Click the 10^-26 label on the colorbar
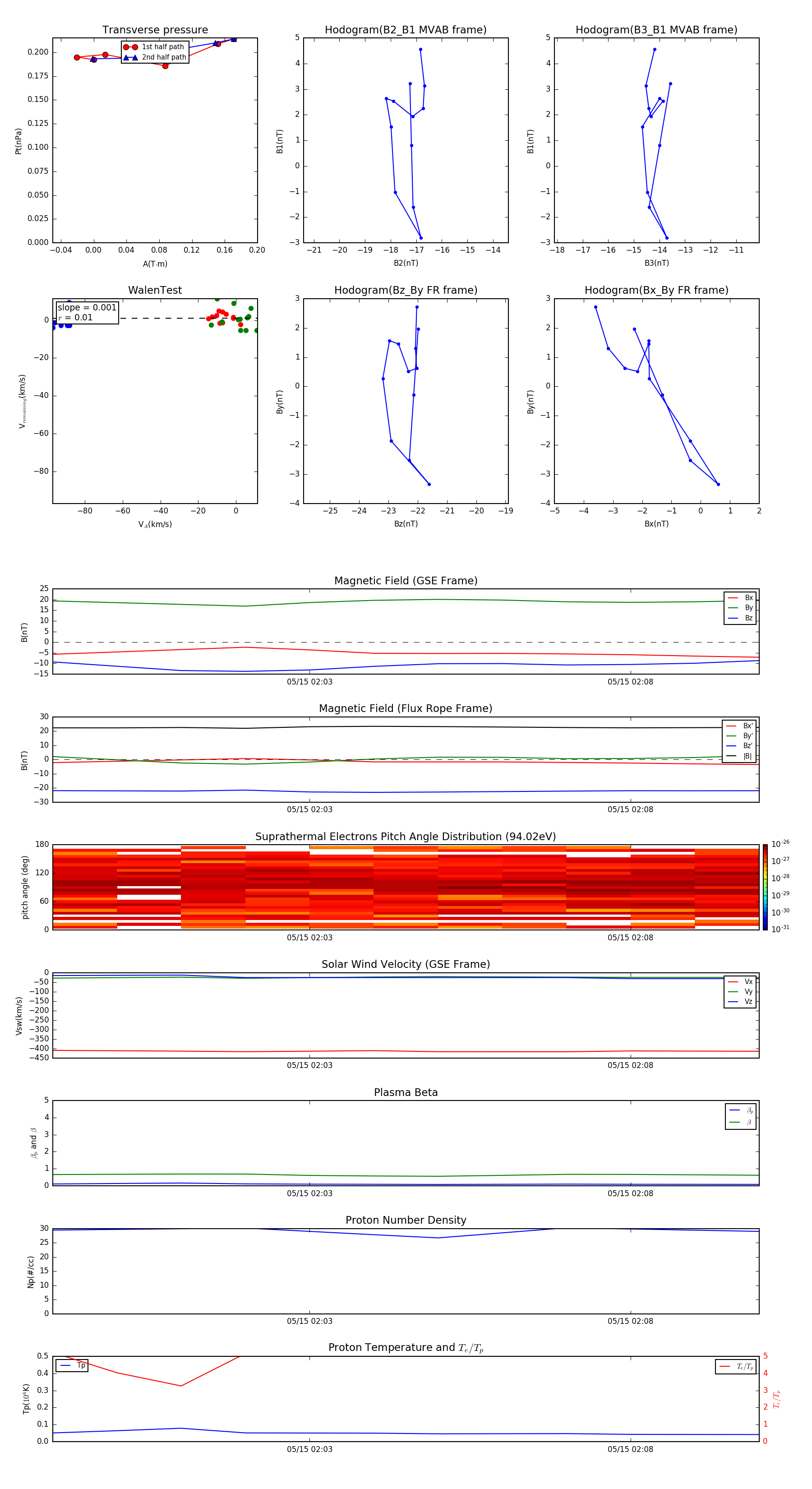The width and height of the screenshot is (812, 1489). tap(781, 844)
